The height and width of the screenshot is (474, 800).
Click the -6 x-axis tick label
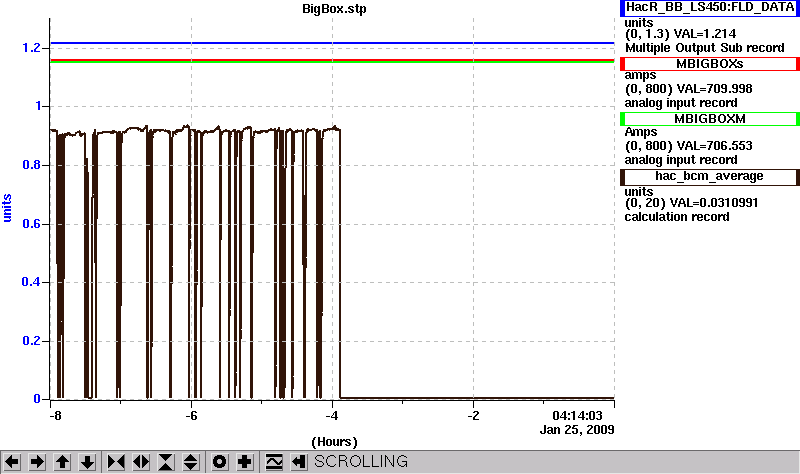tap(191, 416)
